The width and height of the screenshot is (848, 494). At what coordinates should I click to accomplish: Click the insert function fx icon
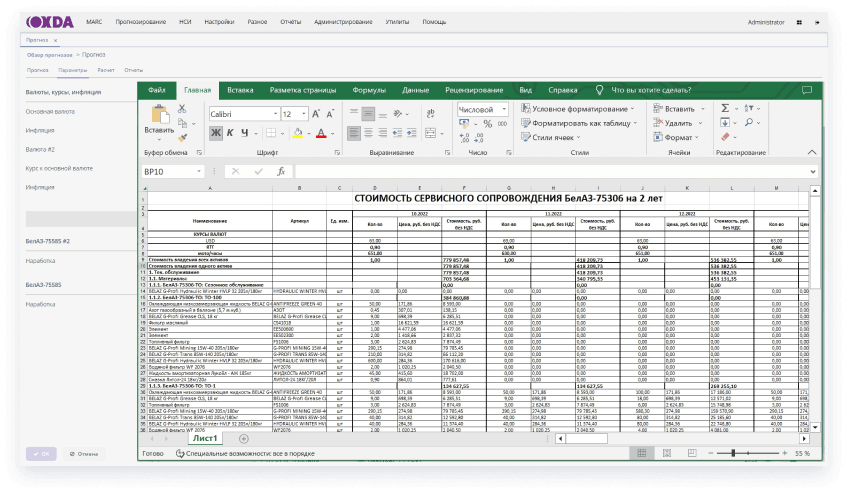click(281, 172)
